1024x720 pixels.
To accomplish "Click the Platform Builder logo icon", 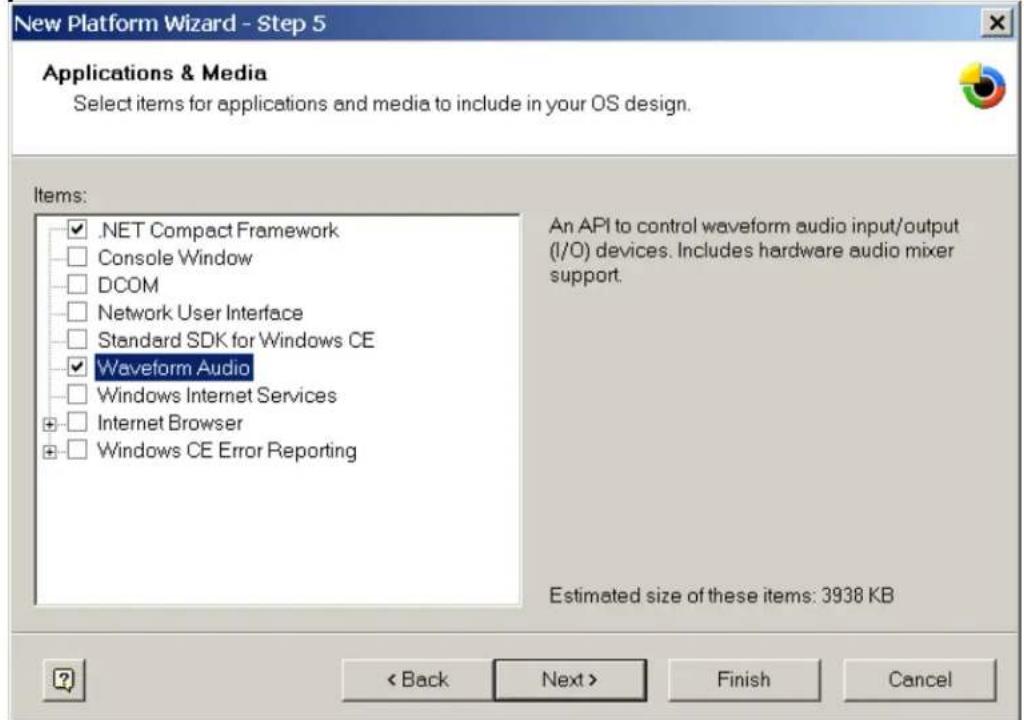I will 982,86.
